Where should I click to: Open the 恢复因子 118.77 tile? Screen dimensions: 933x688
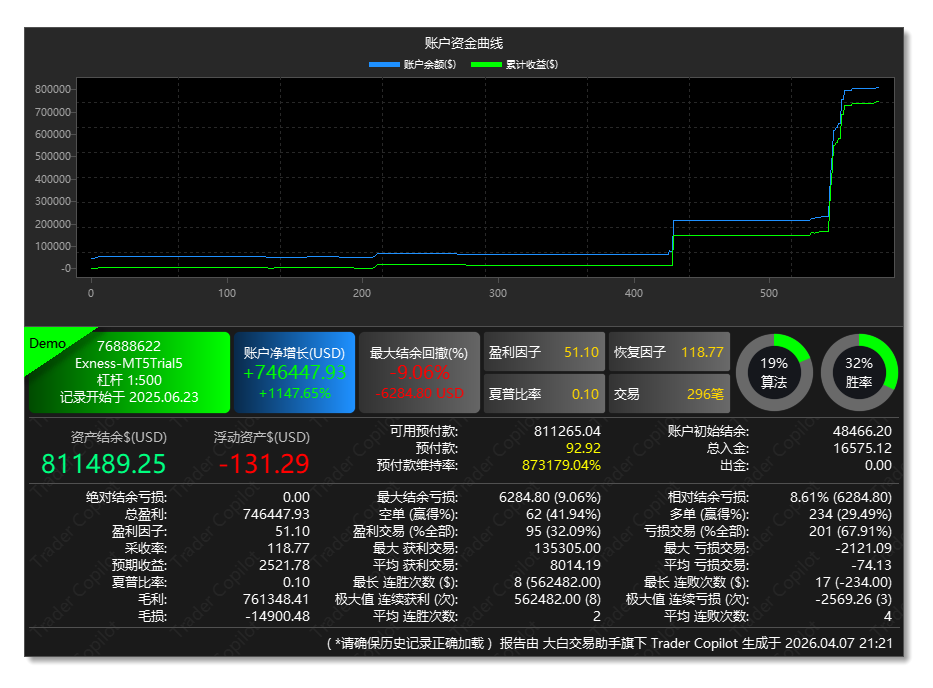pos(669,352)
